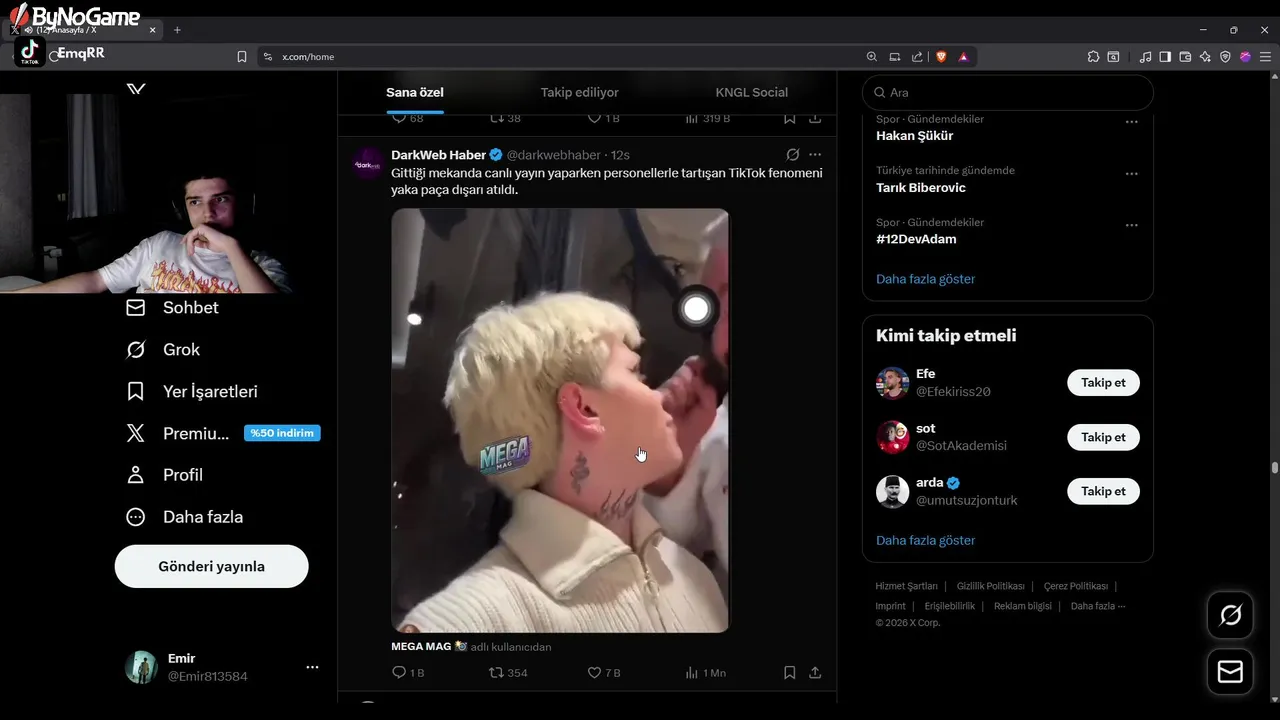Click in the Ara search field

click(x=1008, y=92)
